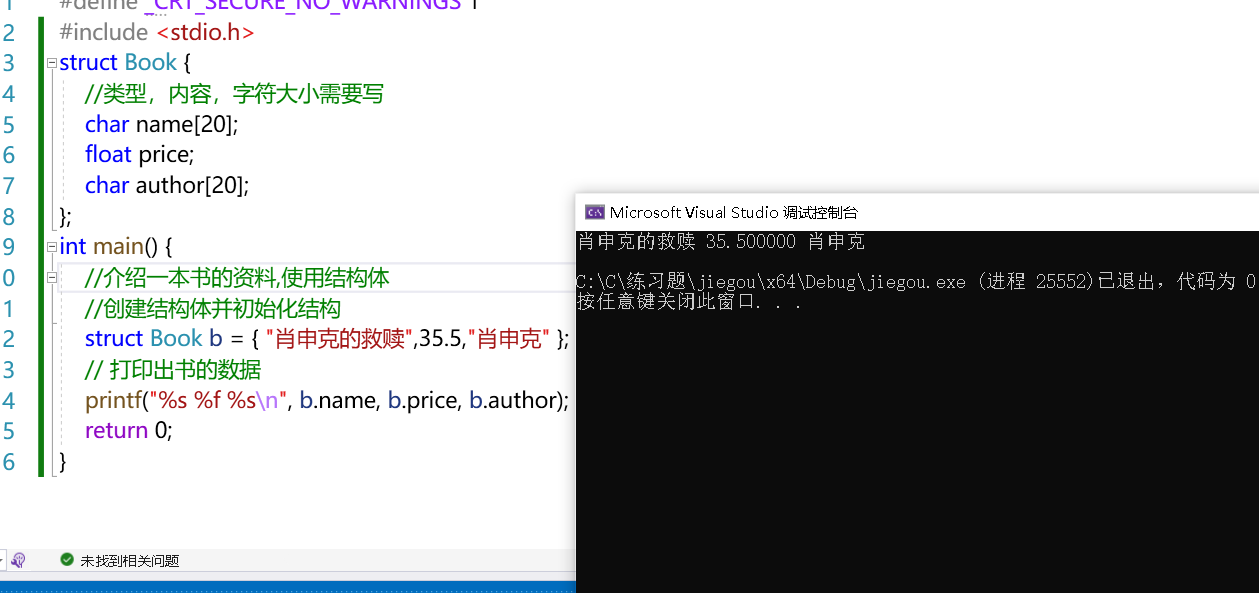Collapse the struct Book code block

click(x=52, y=63)
